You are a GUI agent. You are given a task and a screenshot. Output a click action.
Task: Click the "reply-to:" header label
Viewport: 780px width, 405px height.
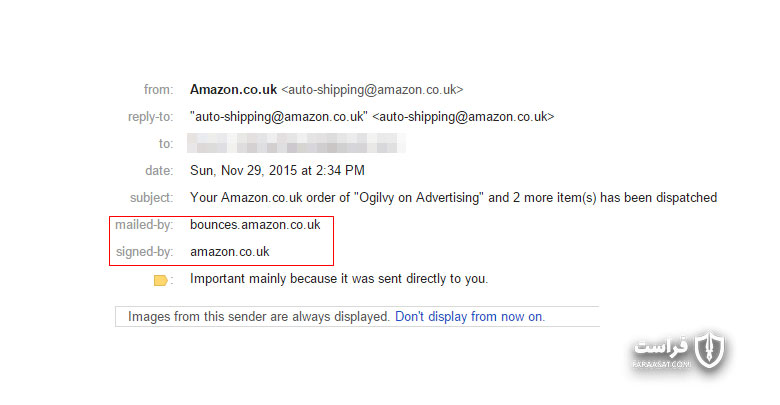pos(151,117)
